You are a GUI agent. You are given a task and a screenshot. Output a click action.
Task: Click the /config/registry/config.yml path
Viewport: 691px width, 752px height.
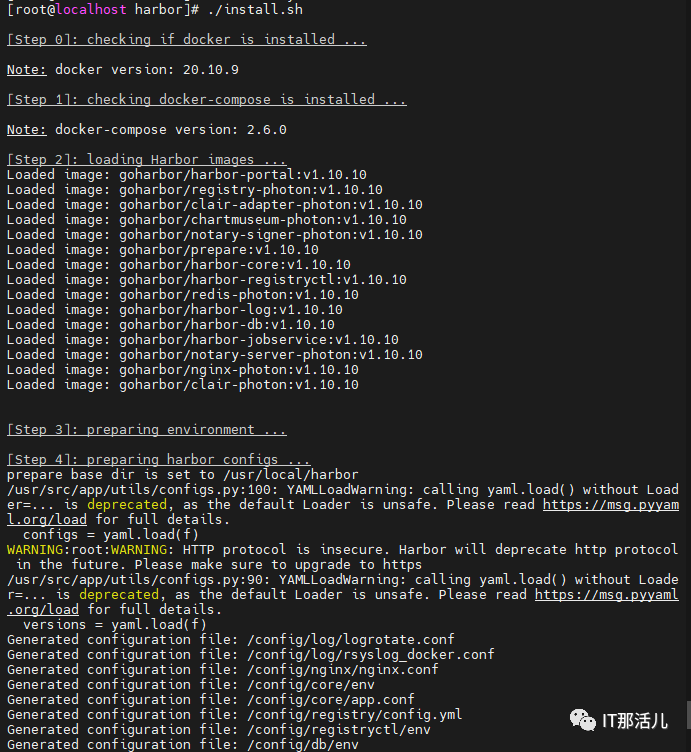pyautogui.click(x=355, y=715)
